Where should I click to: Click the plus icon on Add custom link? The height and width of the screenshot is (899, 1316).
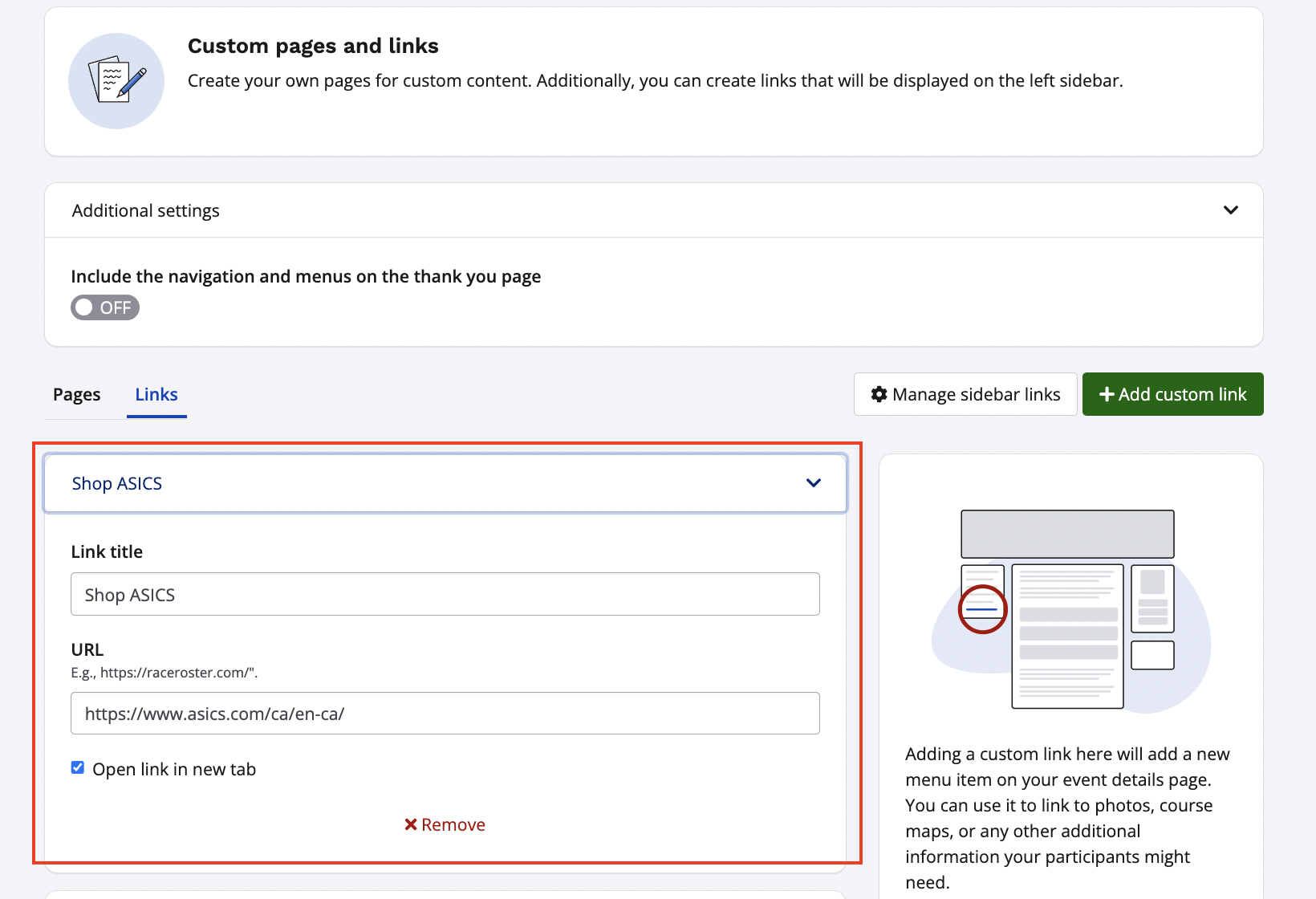[1107, 394]
